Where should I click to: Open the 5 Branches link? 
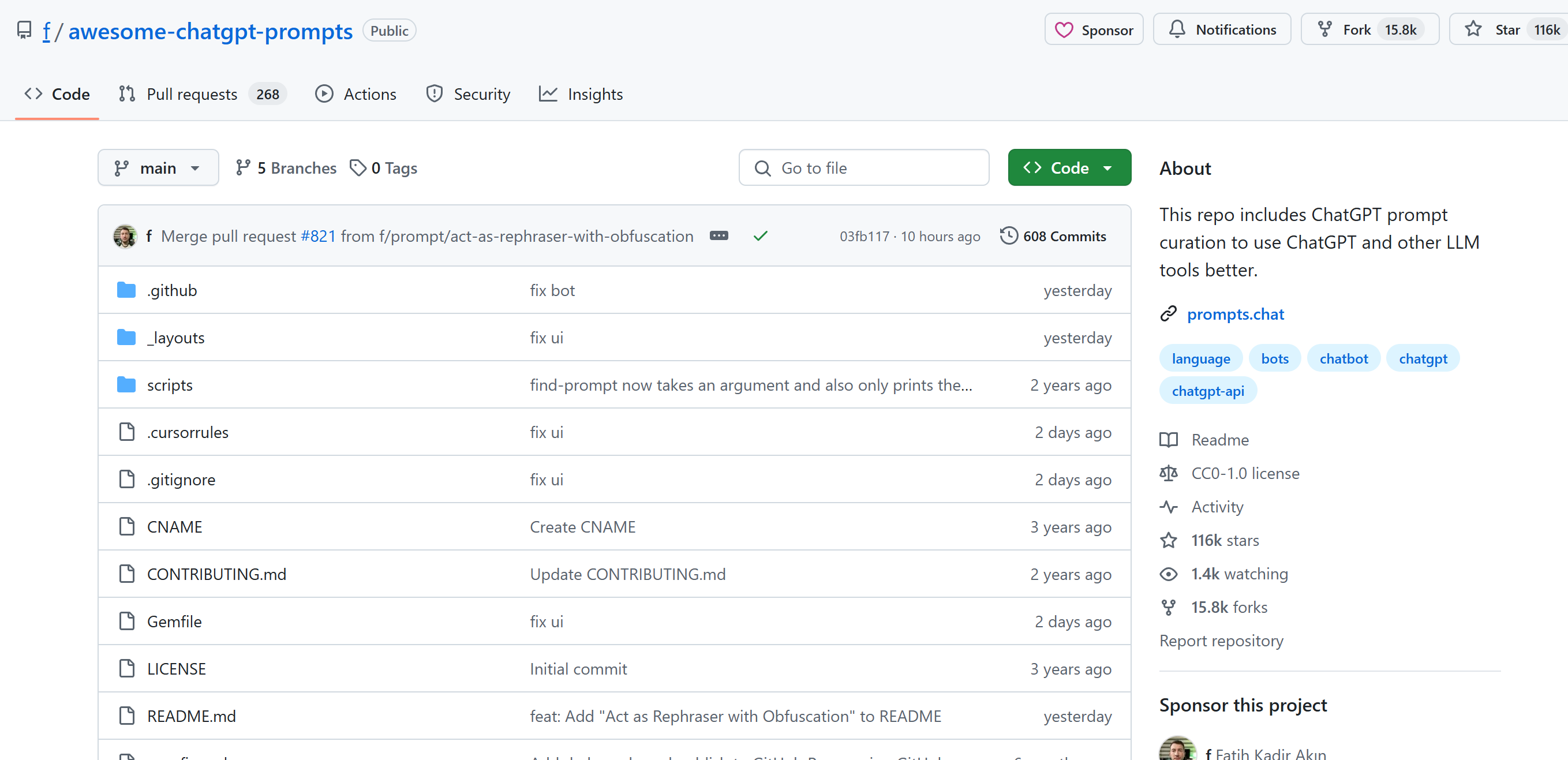click(286, 168)
